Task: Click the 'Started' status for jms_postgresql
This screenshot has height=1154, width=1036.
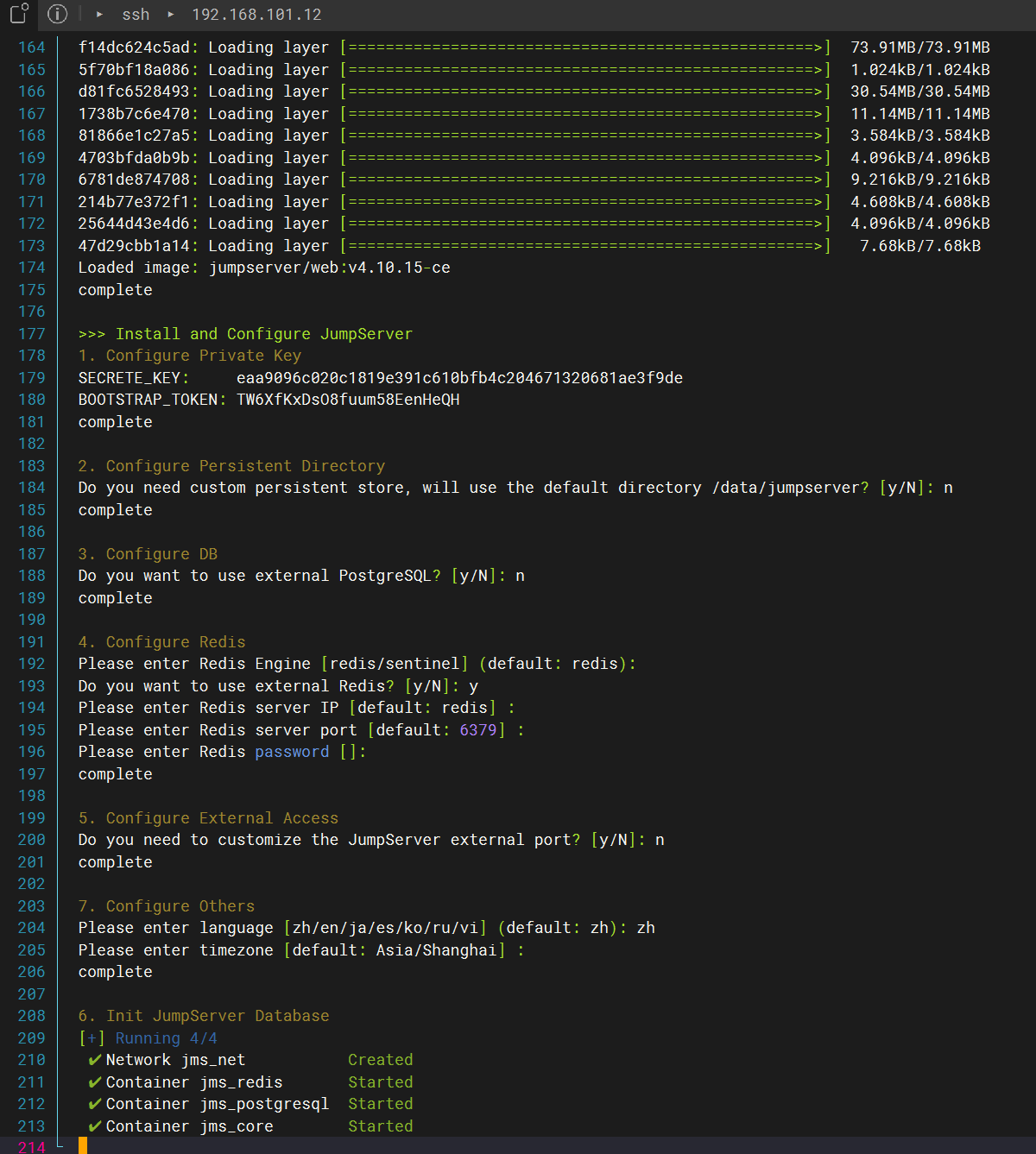Action: (x=381, y=1104)
